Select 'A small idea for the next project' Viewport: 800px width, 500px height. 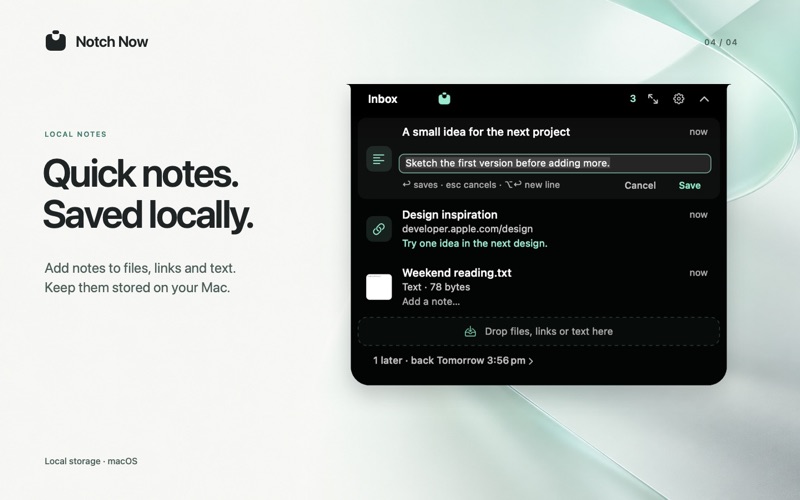point(486,132)
